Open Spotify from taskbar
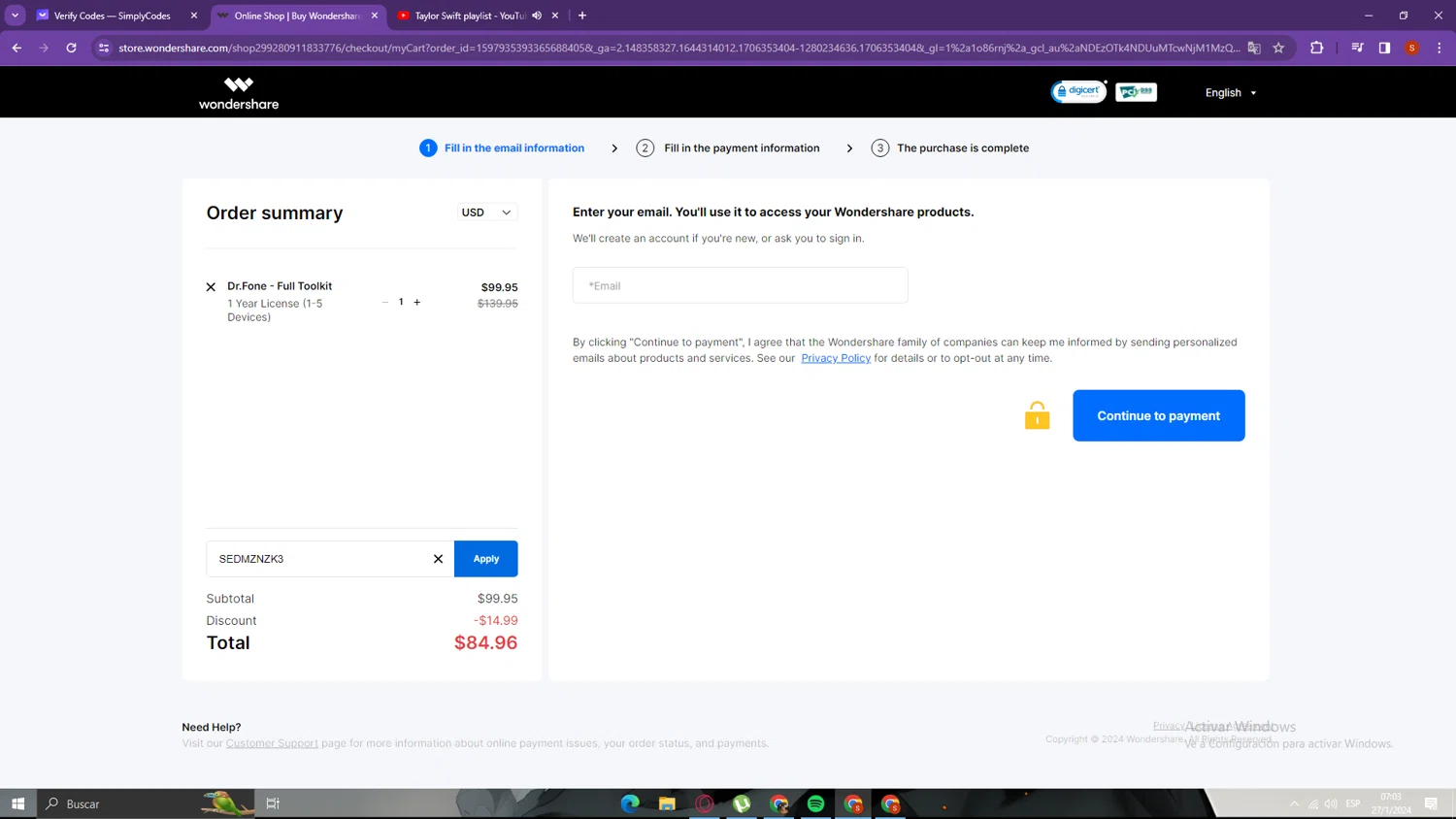 816,803
